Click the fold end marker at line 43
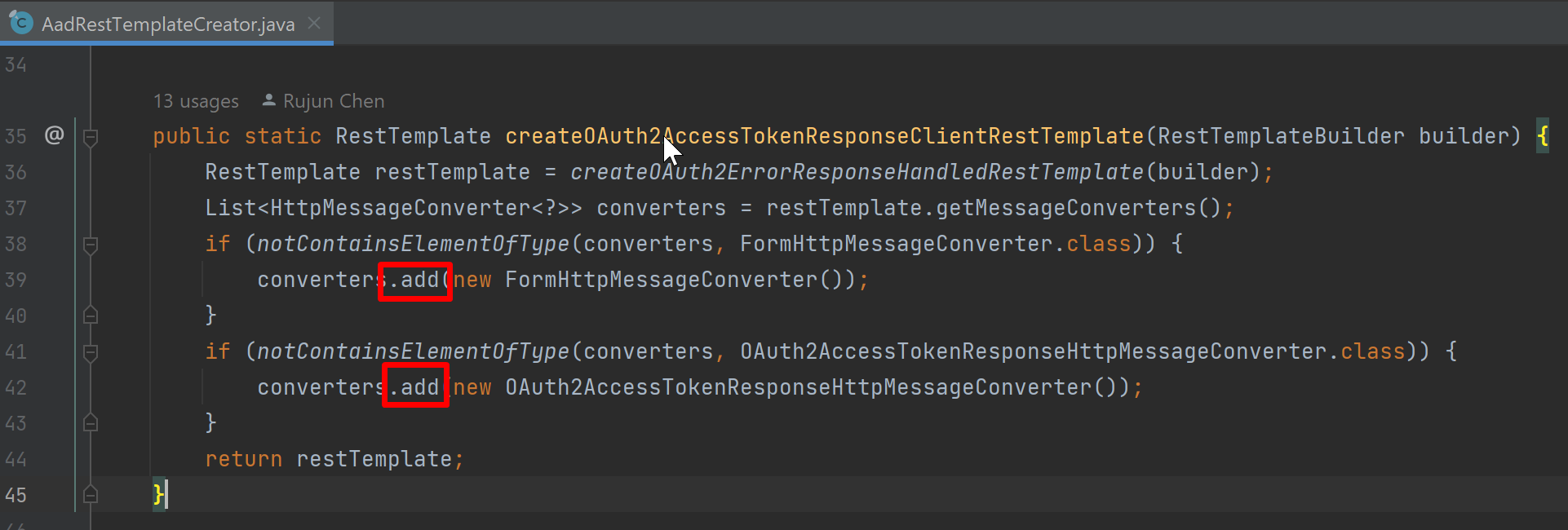 pyautogui.click(x=91, y=422)
